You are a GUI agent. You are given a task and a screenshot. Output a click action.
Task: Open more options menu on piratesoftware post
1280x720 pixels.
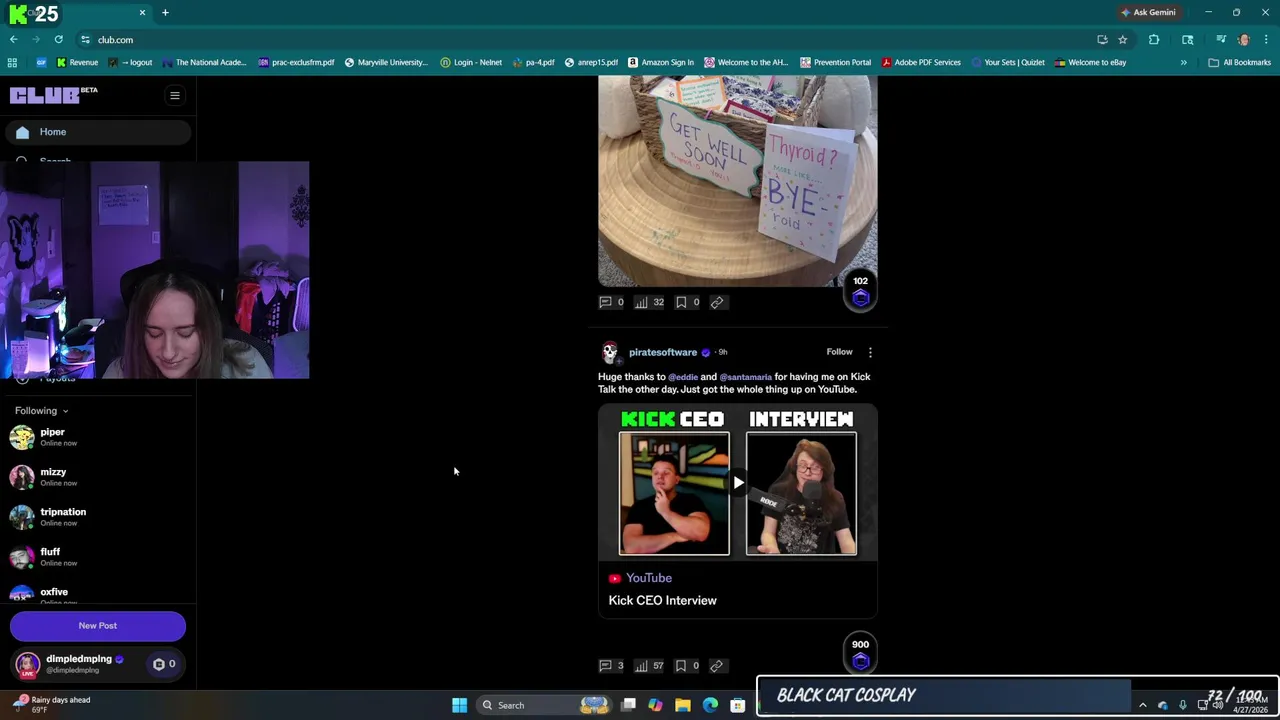(x=870, y=352)
